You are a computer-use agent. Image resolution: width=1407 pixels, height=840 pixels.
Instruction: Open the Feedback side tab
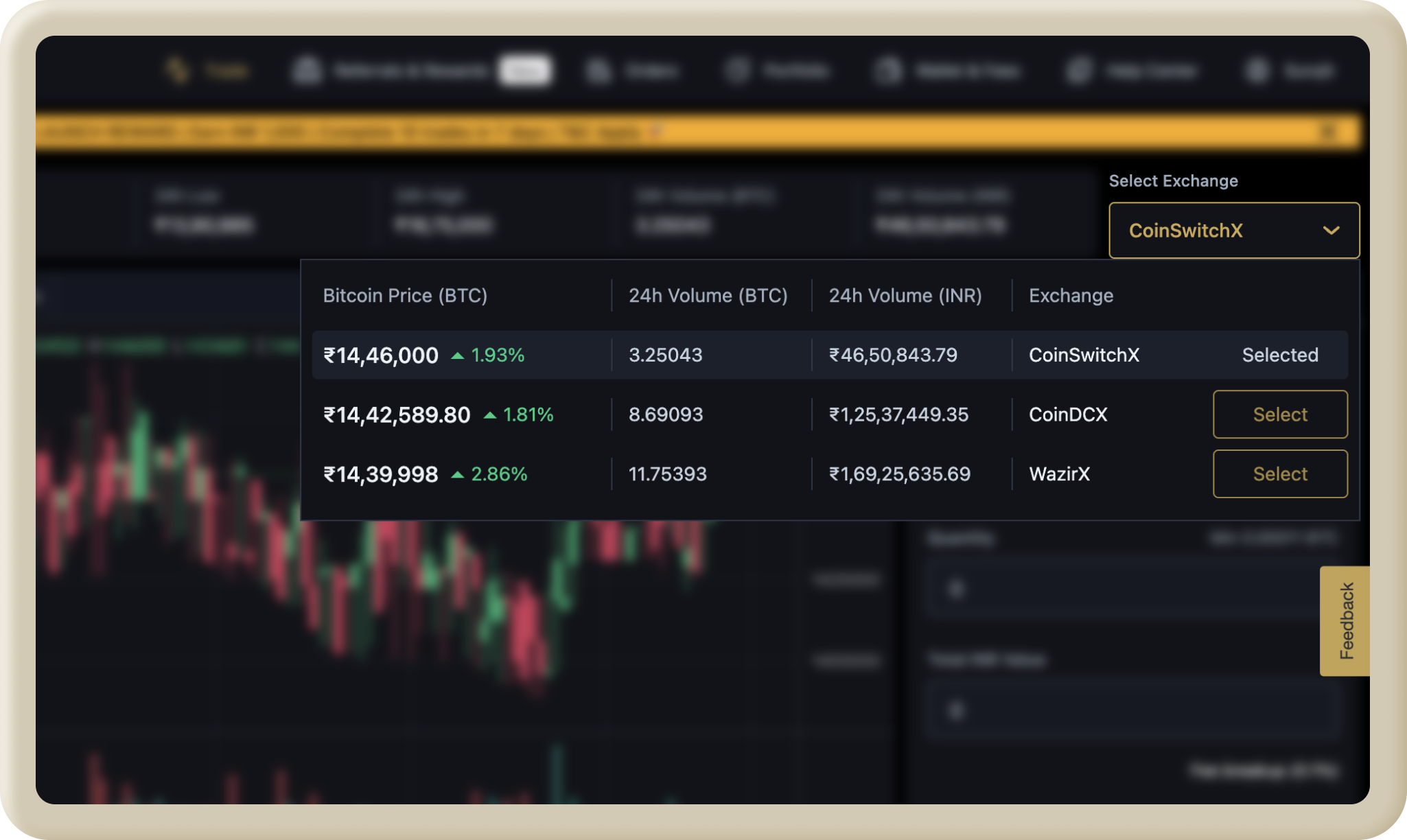click(x=1345, y=621)
